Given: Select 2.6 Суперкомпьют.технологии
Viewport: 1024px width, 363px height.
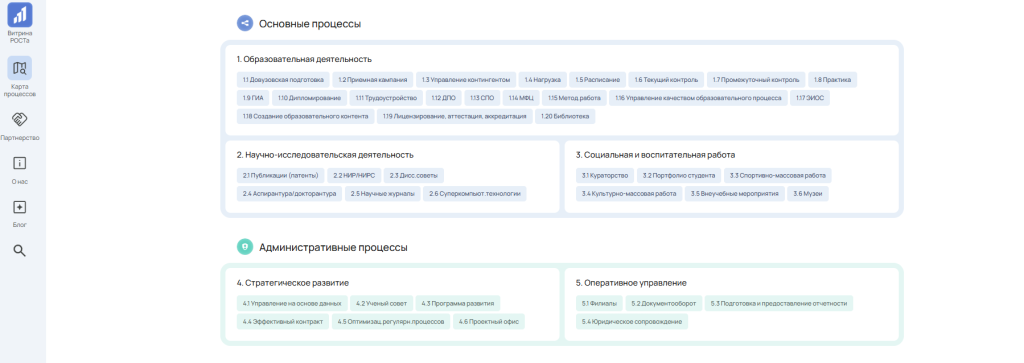Looking at the screenshot, I should pyautogui.click(x=475, y=194).
